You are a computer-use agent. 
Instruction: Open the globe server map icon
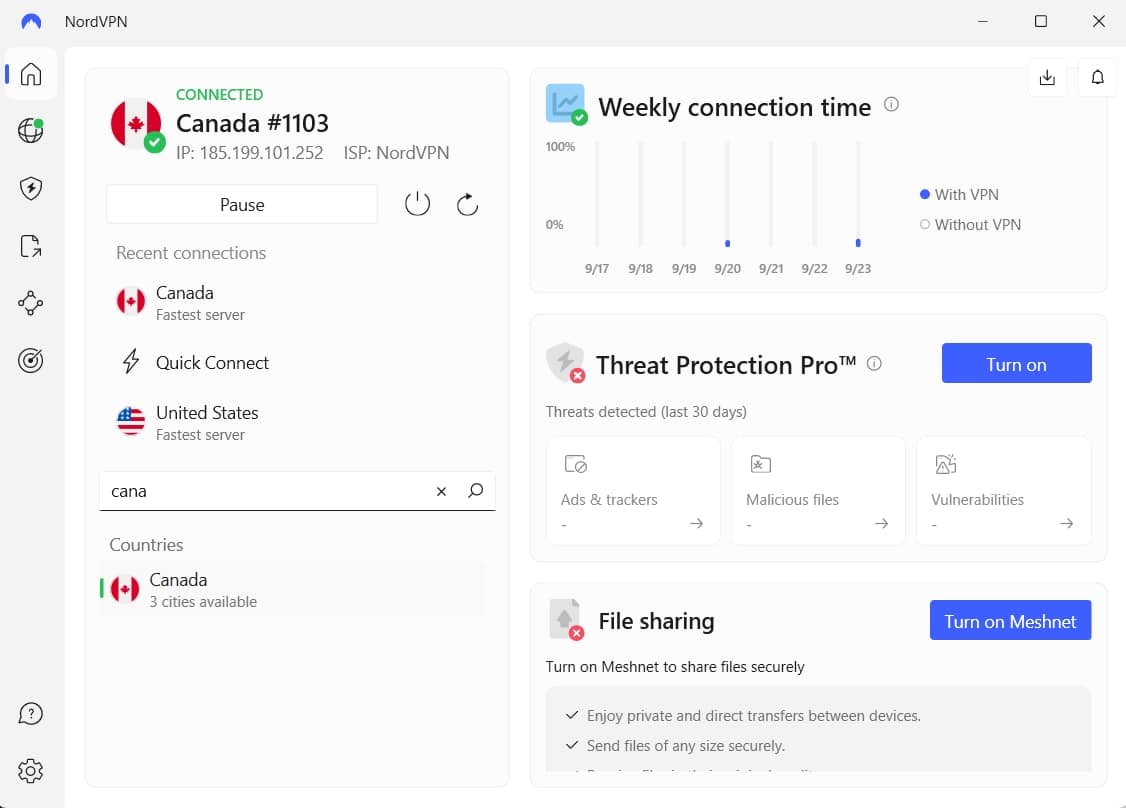(x=30, y=131)
